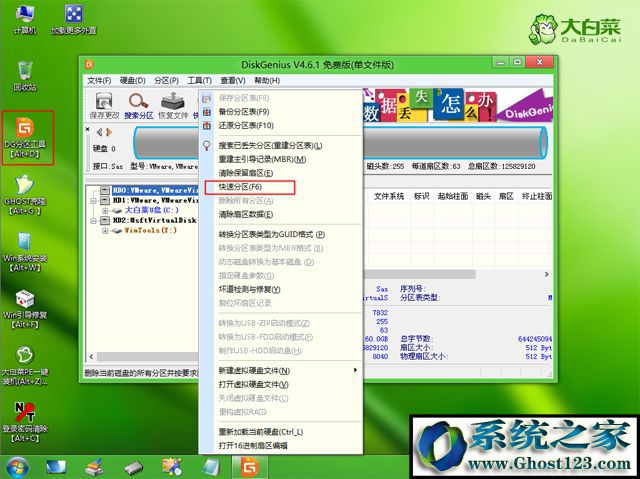The height and width of the screenshot is (479, 640).
Task: Choose 打开16进制扇区编辑 entry
Action: (x=281, y=446)
